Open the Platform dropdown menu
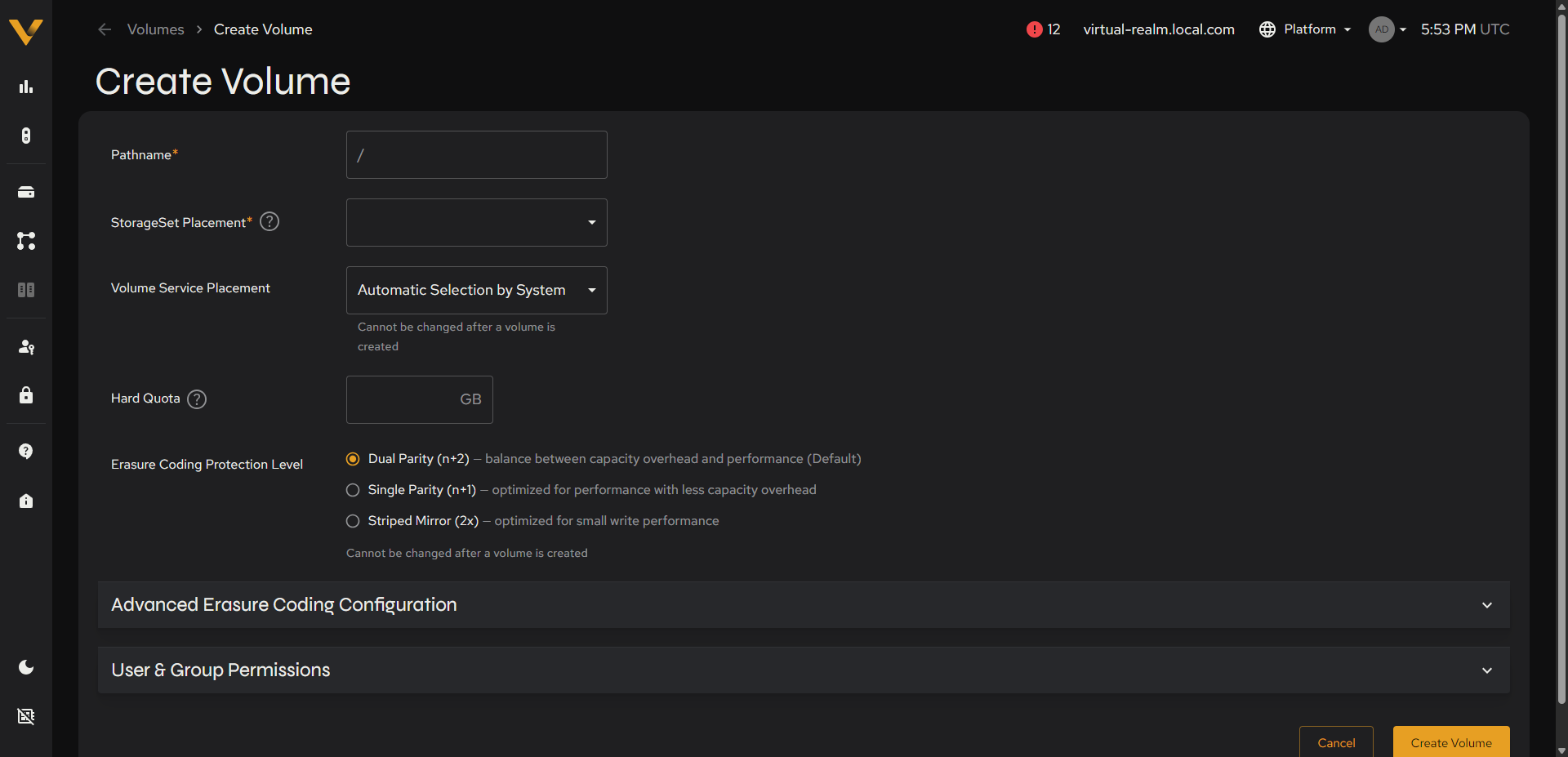1568x757 pixels. pyautogui.click(x=1317, y=29)
